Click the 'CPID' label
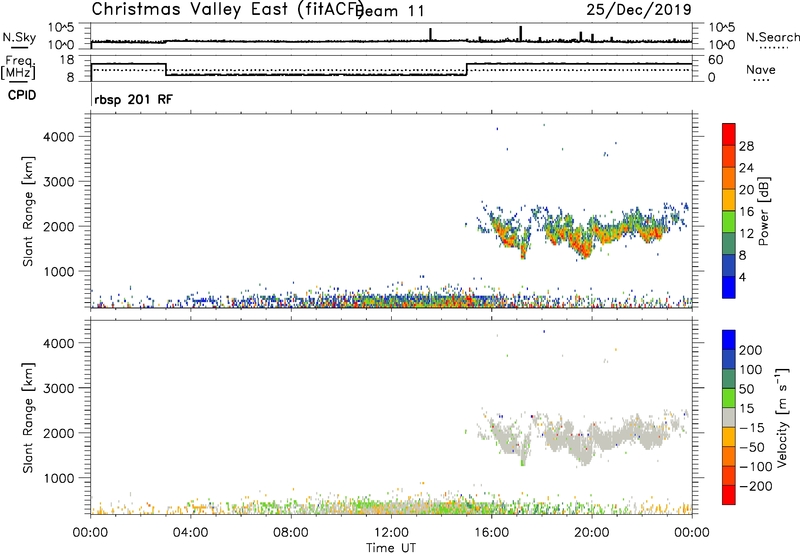Image resolution: width=800 pixels, height=554 pixels. point(22,95)
